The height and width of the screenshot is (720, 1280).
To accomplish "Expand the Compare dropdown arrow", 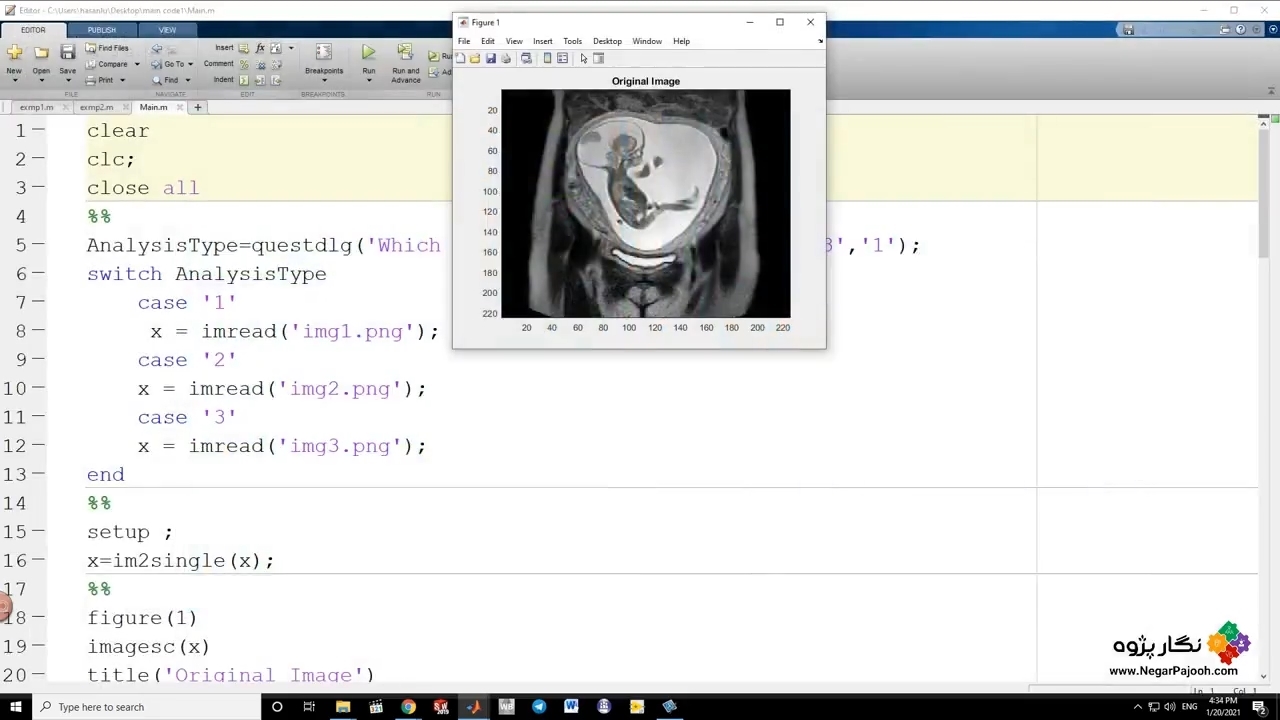I will [137, 64].
